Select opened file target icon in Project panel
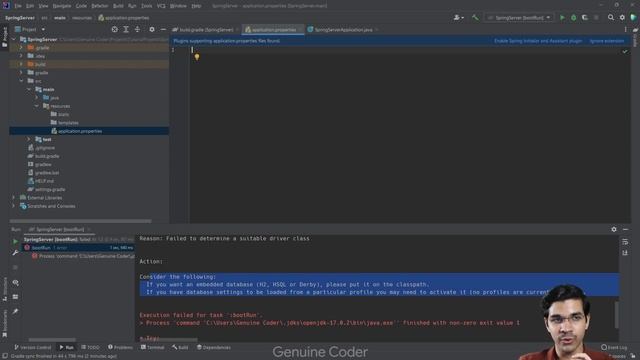 tap(115, 29)
